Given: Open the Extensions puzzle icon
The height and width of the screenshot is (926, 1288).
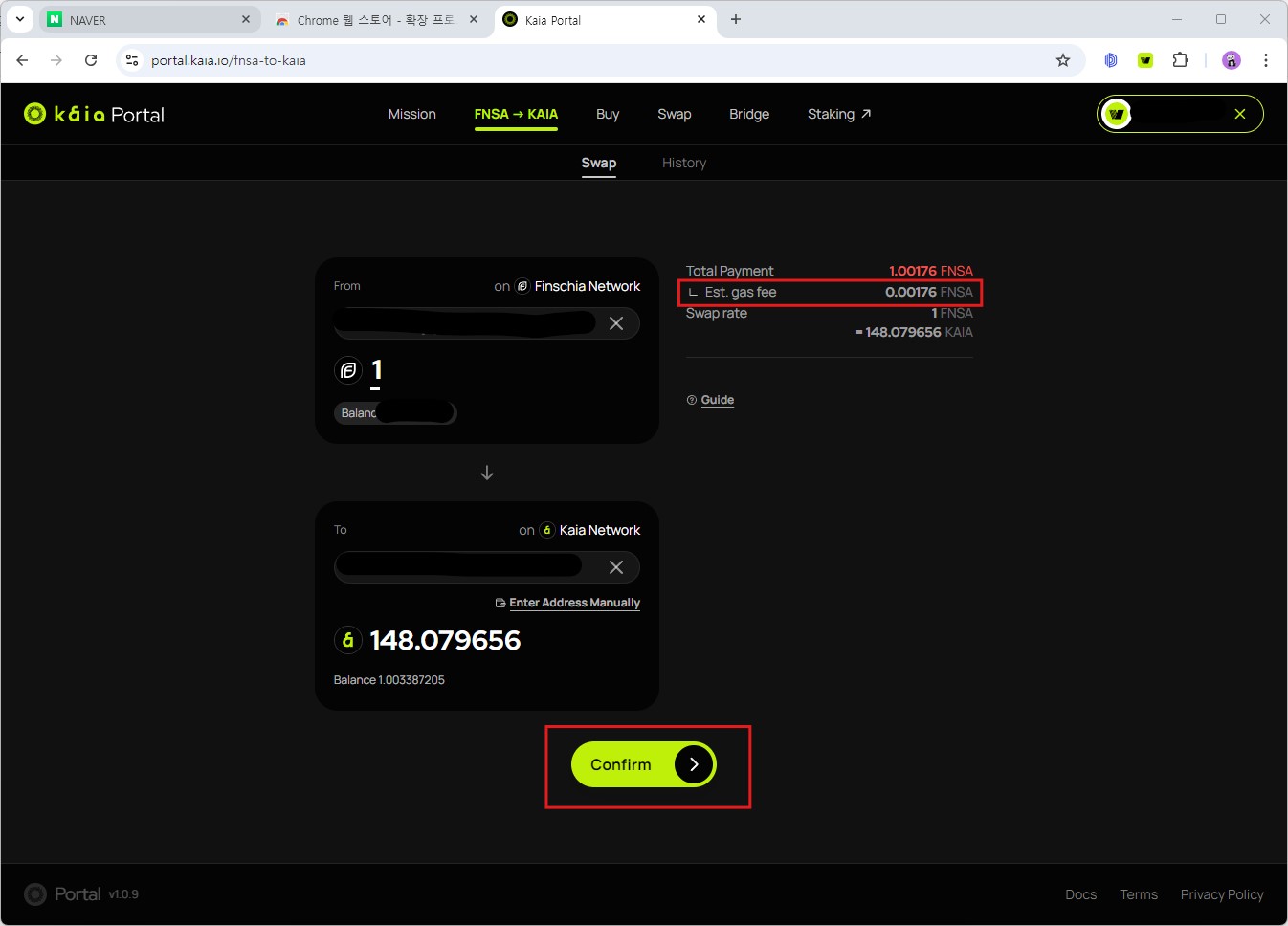Looking at the screenshot, I should point(1180,60).
